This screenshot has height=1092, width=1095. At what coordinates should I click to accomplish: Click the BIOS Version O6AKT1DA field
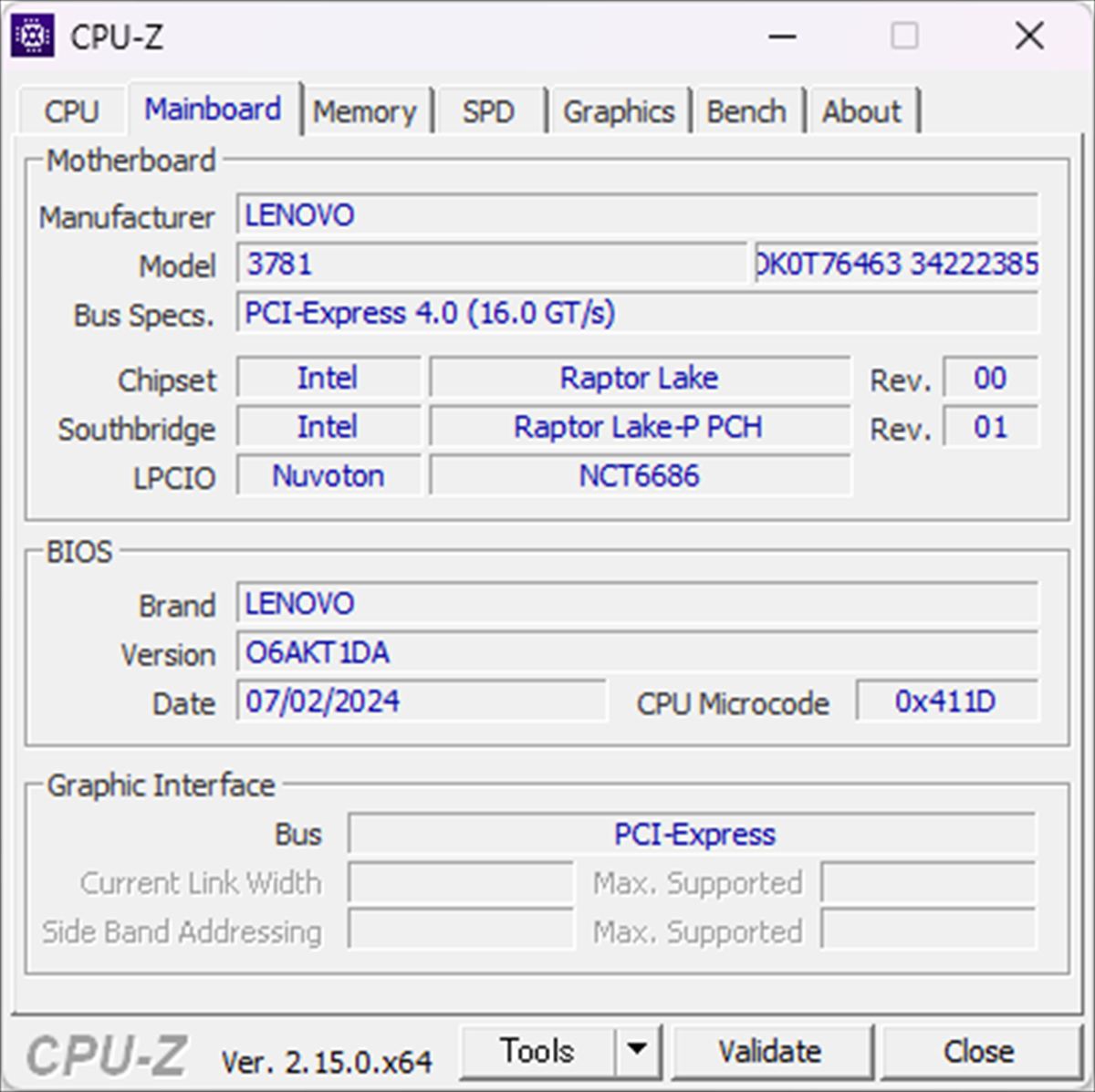click(x=637, y=653)
